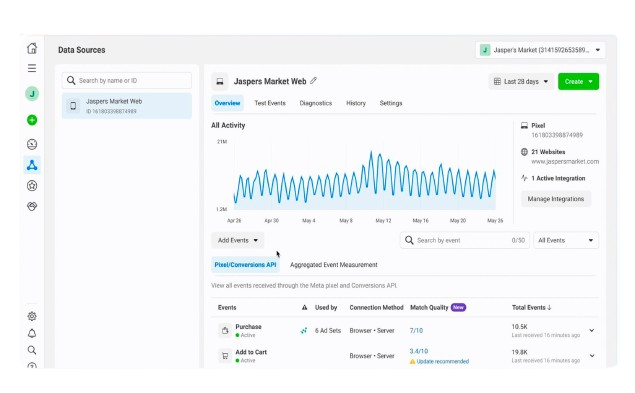The image size is (635, 393).
Task: Open the settings gear in sidebar
Action: click(32, 316)
